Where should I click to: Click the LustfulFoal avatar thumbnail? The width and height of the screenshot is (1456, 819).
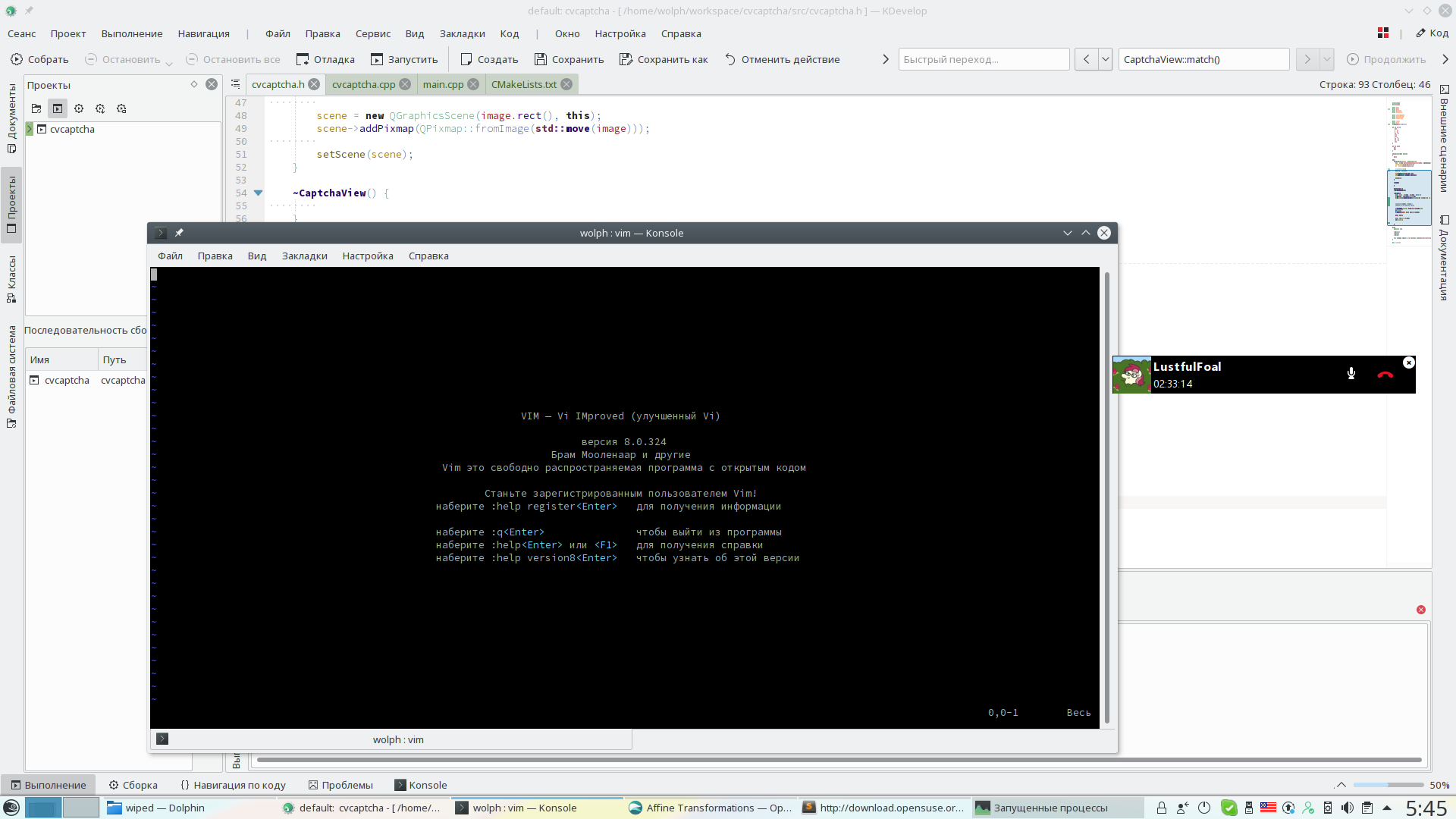tap(1131, 375)
